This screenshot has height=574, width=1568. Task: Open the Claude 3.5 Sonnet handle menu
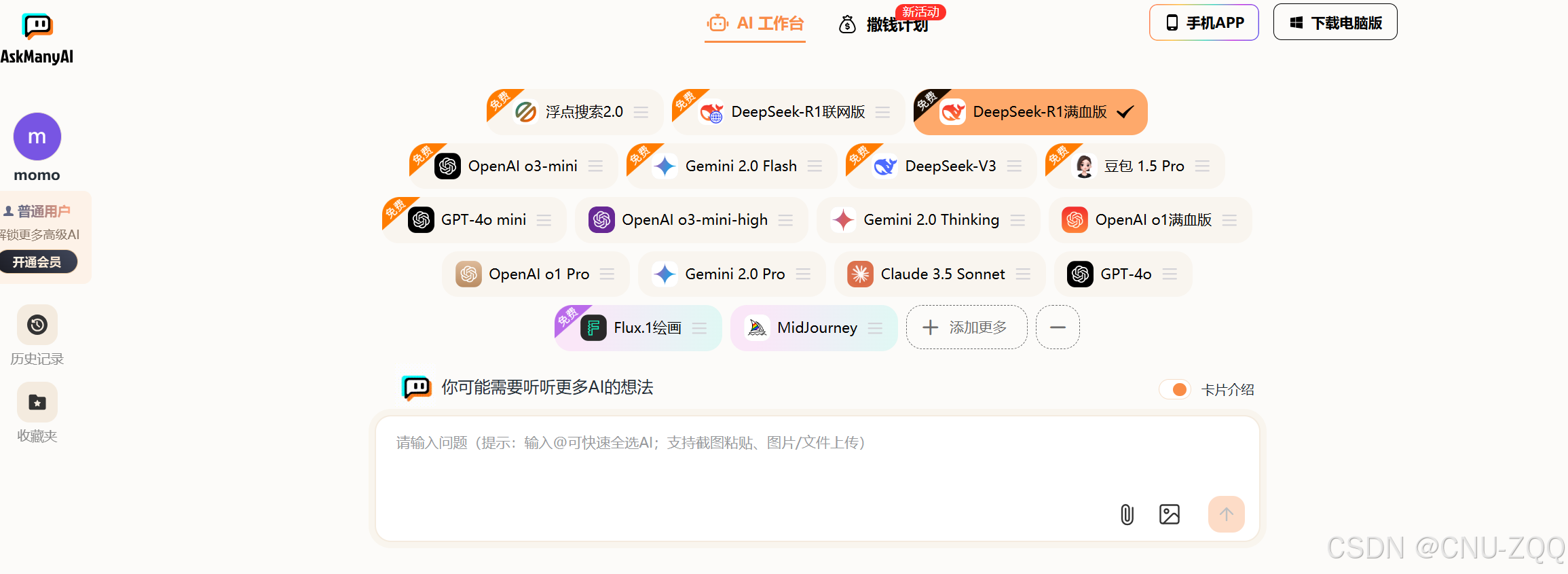(1023, 274)
